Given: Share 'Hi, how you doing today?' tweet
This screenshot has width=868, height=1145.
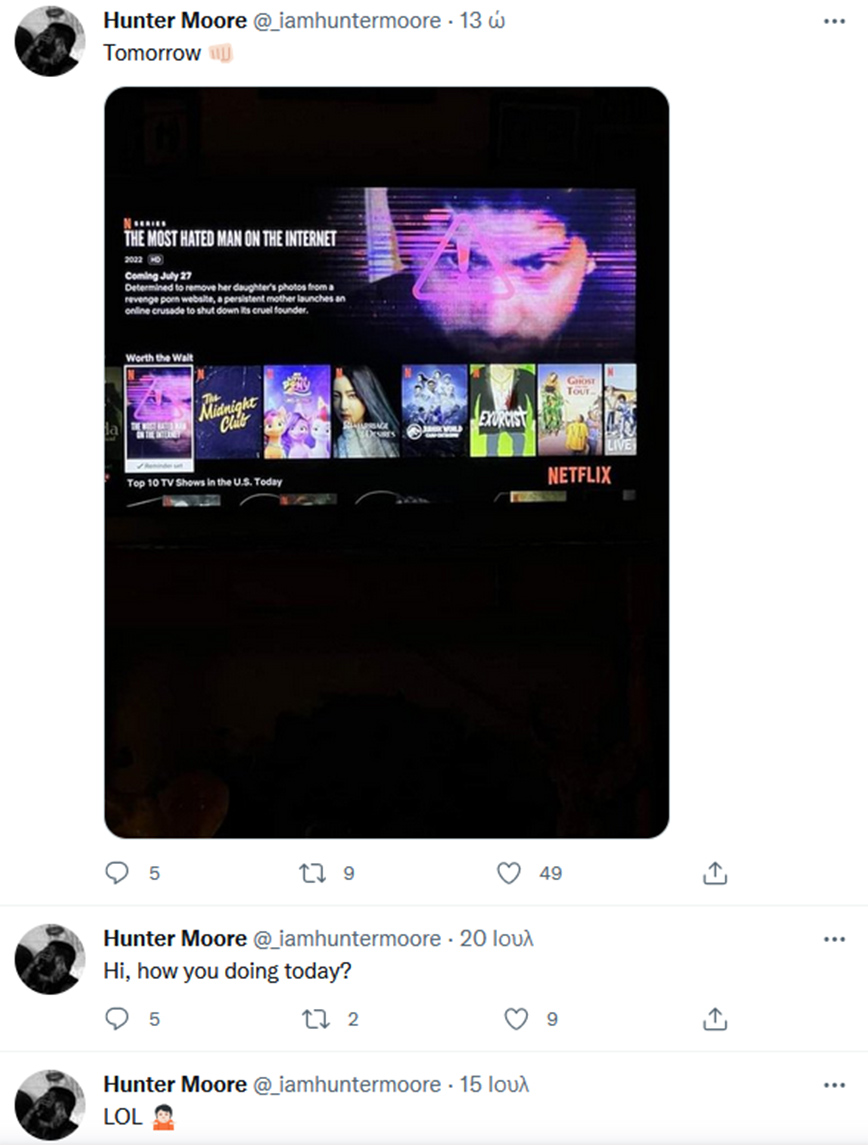Looking at the screenshot, I should 715,1019.
